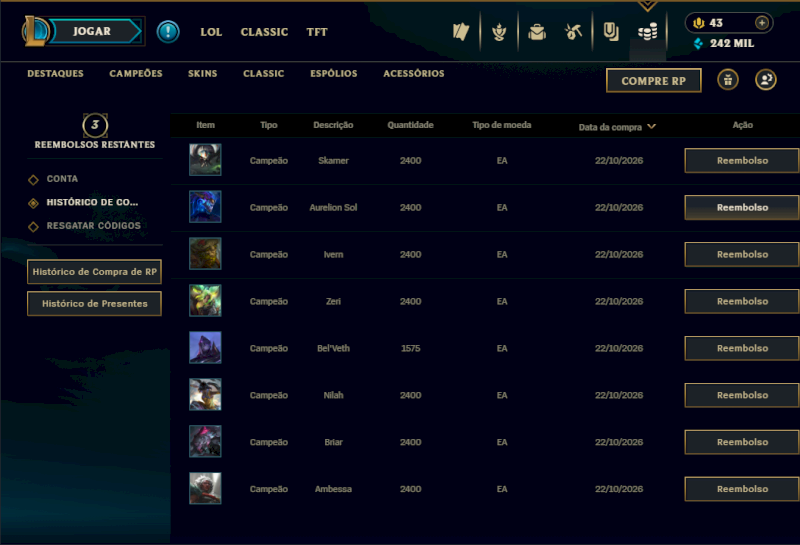Open the account profile icon
The height and width of the screenshot is (545, 800).
click(766, 80)
